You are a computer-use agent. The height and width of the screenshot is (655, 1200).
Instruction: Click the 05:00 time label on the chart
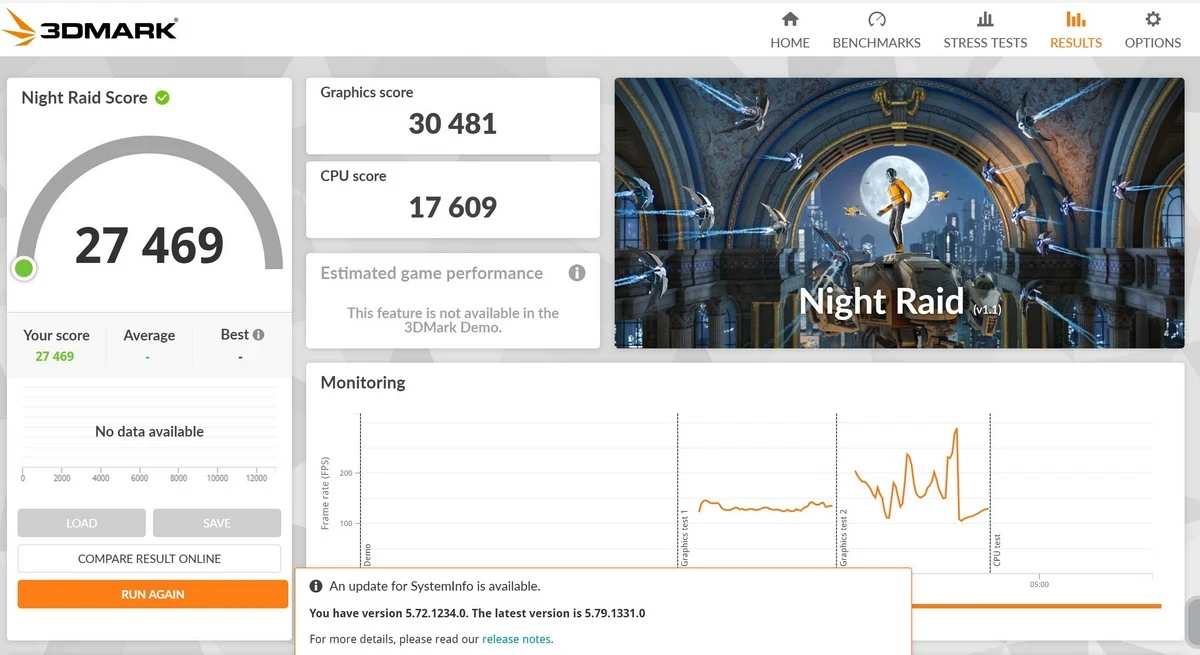pyautogui.click(x=1039, y=584)
